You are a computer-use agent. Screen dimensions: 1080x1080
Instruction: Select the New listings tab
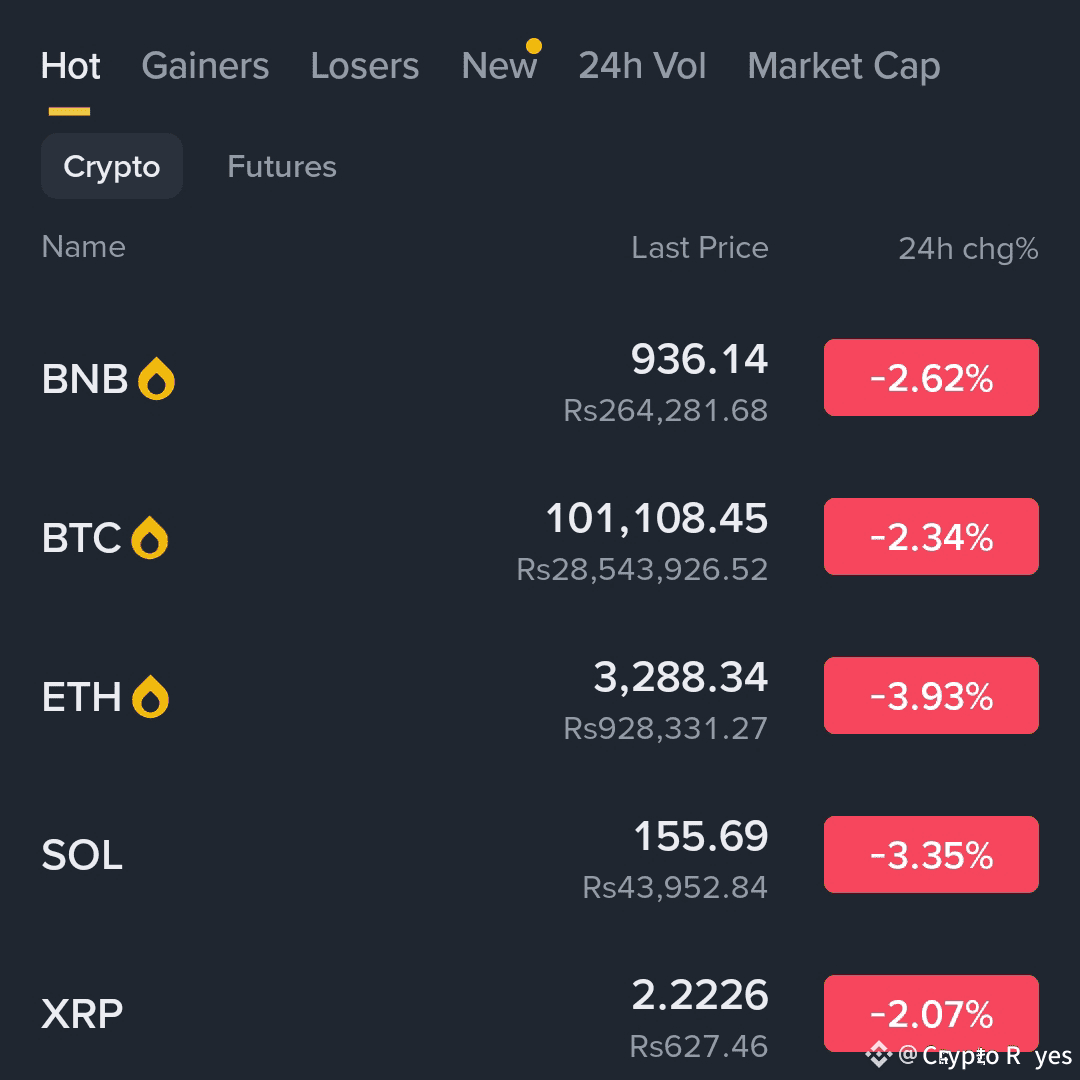click(499, 66)
